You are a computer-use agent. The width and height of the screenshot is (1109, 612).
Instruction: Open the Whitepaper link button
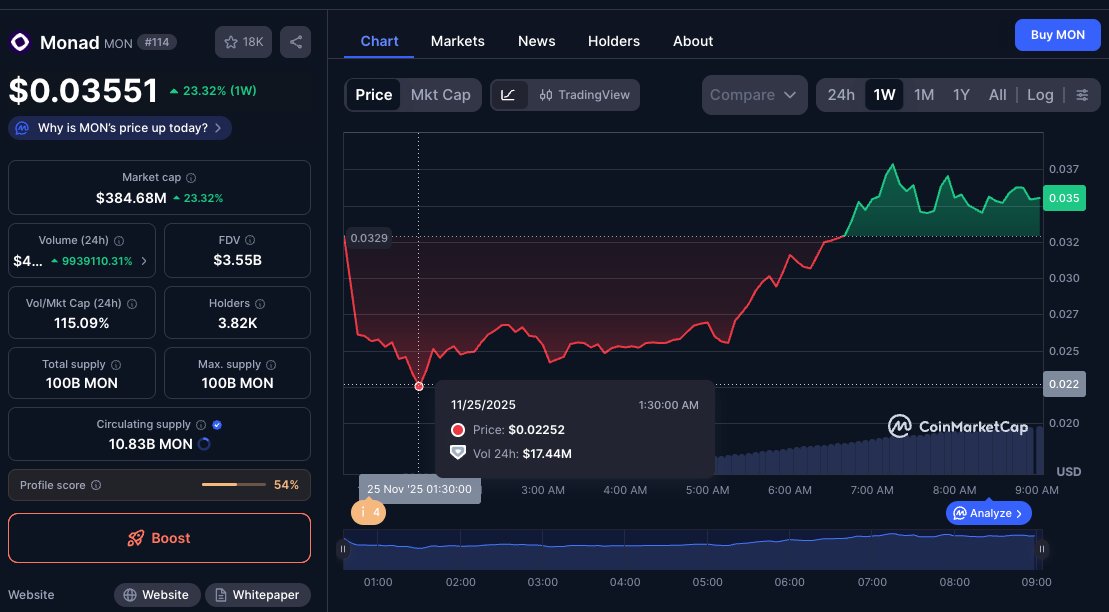(x=257, y=595)
